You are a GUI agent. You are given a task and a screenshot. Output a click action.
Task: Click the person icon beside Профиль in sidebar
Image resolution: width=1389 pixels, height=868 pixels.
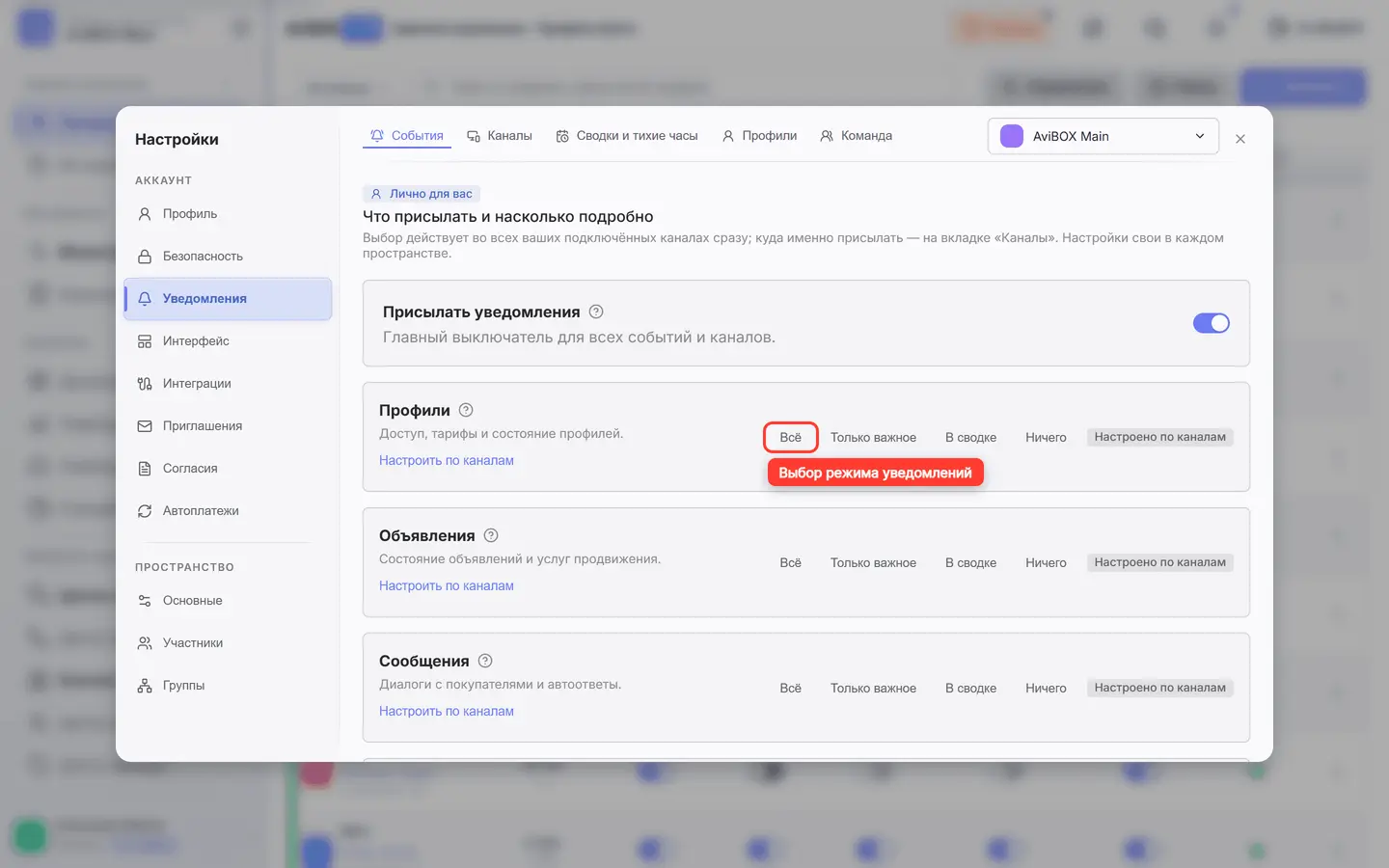click(x=145, y=214)
